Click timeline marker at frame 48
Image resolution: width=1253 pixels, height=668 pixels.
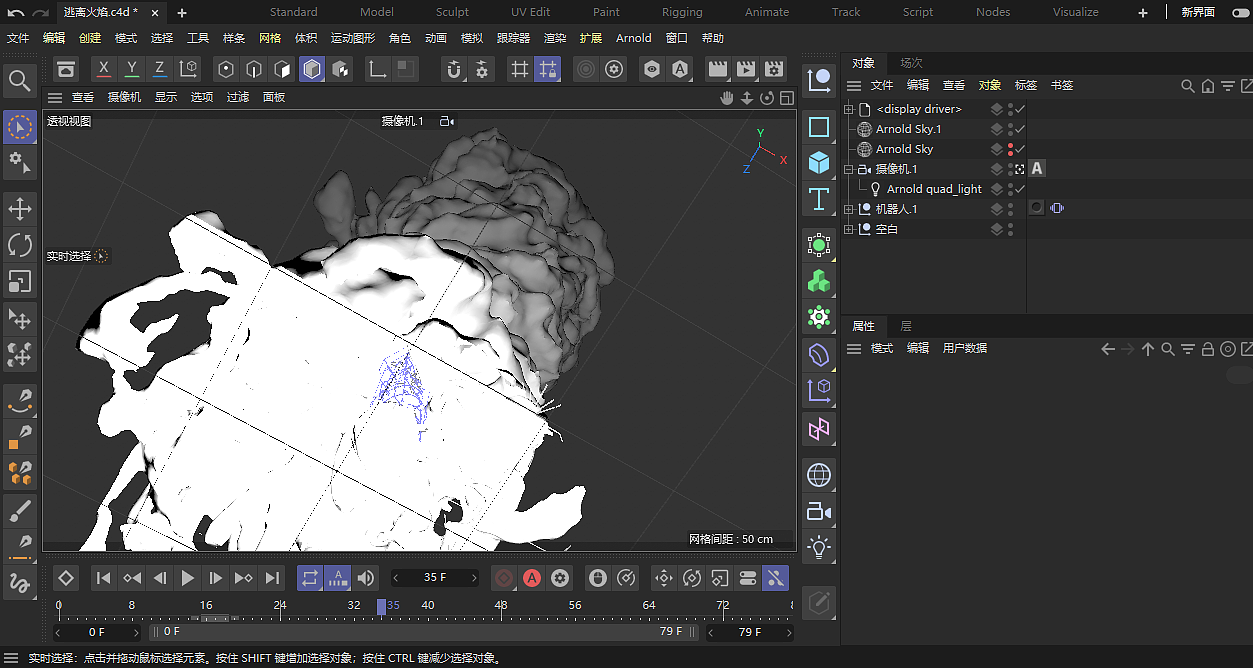(x=501, y=605)
